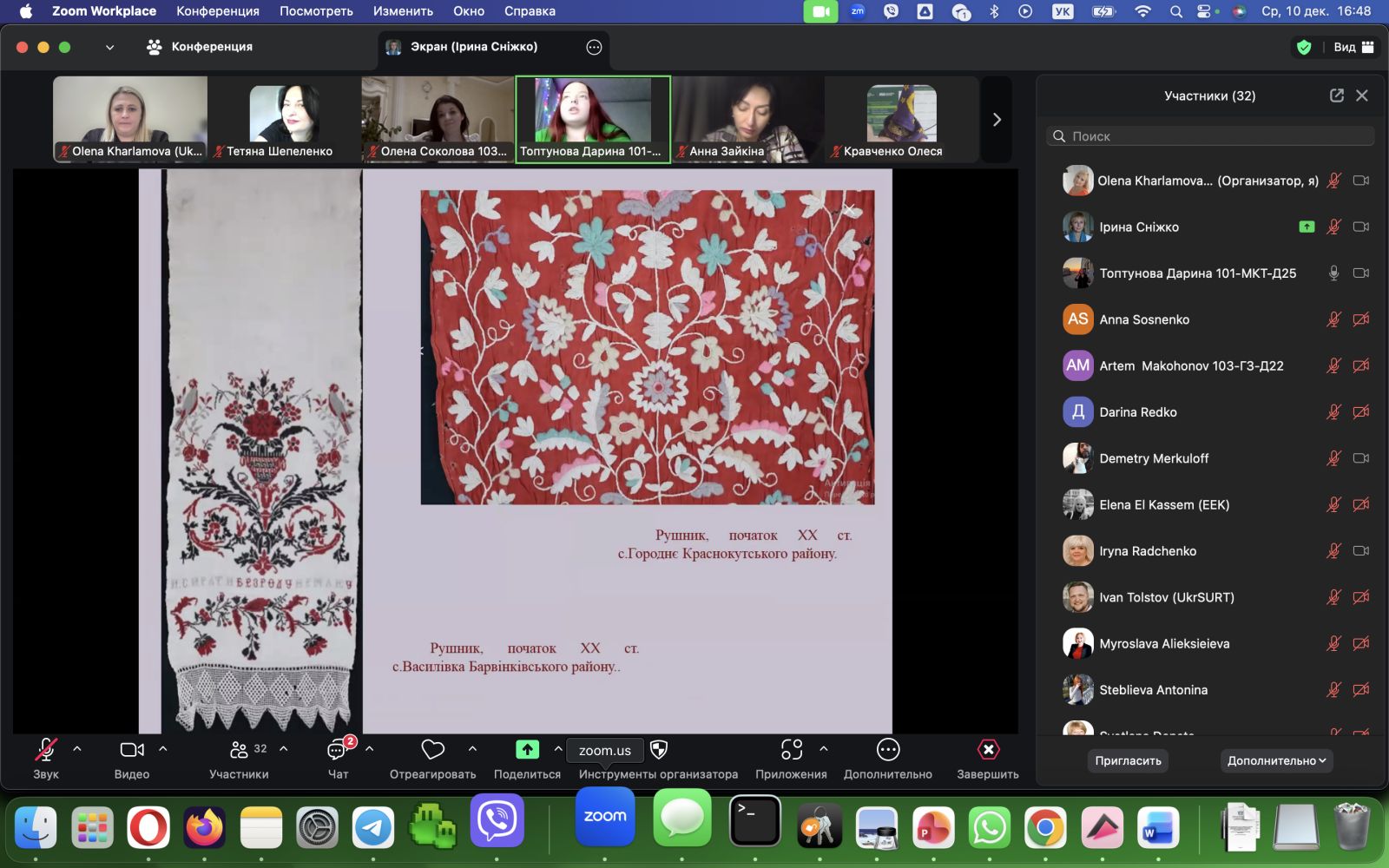Click the Вид view button
1389x868 pixels.
(x=1353, y=47)
